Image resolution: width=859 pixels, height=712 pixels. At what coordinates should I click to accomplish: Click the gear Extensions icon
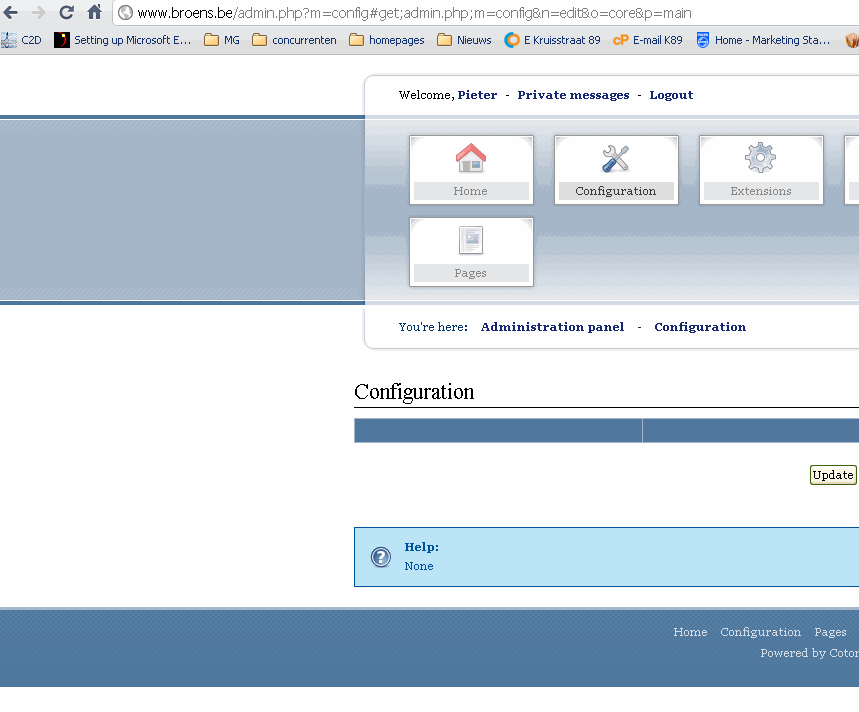tap(760, 158)
